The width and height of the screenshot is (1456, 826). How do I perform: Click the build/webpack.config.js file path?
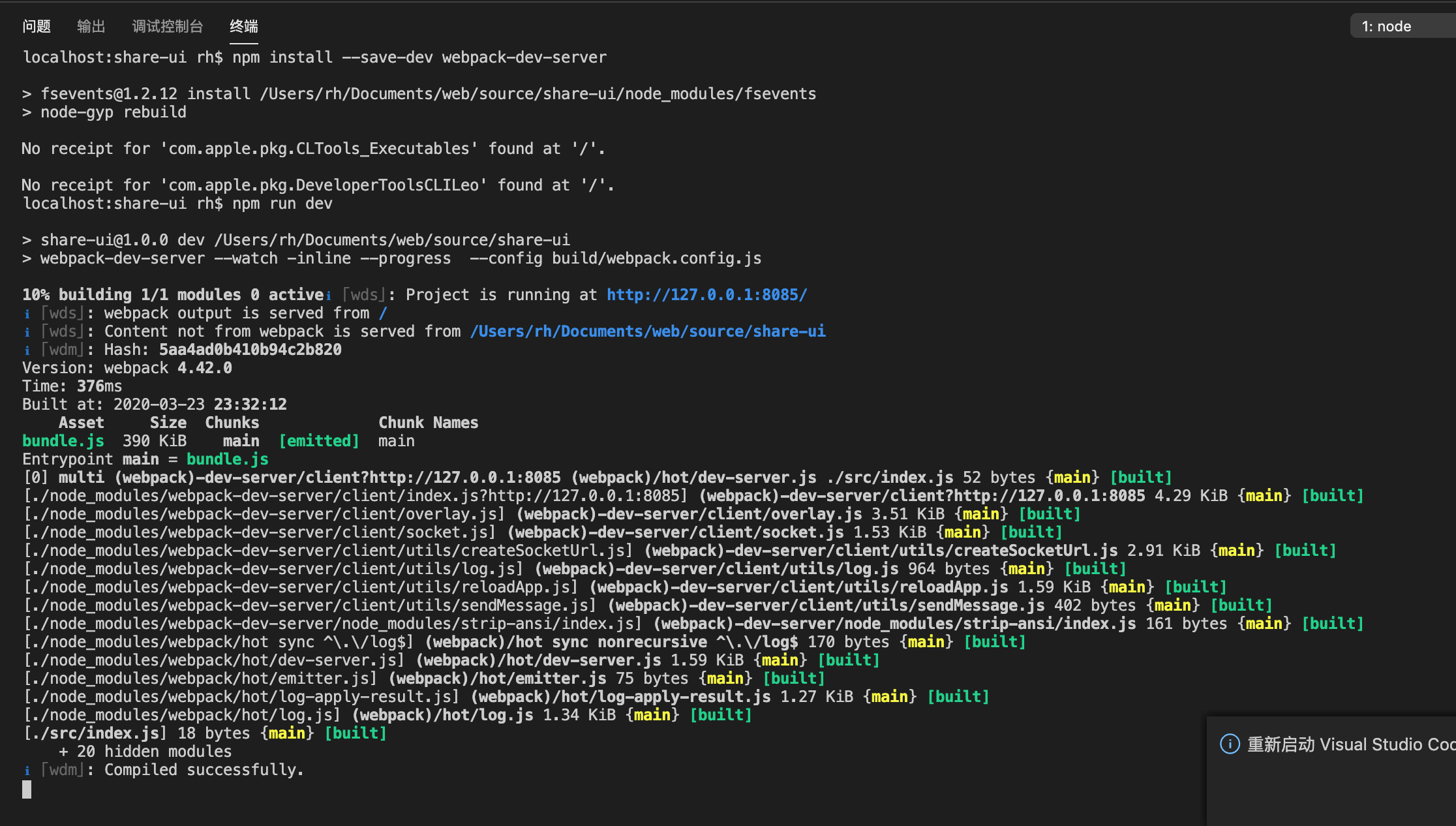656,258
